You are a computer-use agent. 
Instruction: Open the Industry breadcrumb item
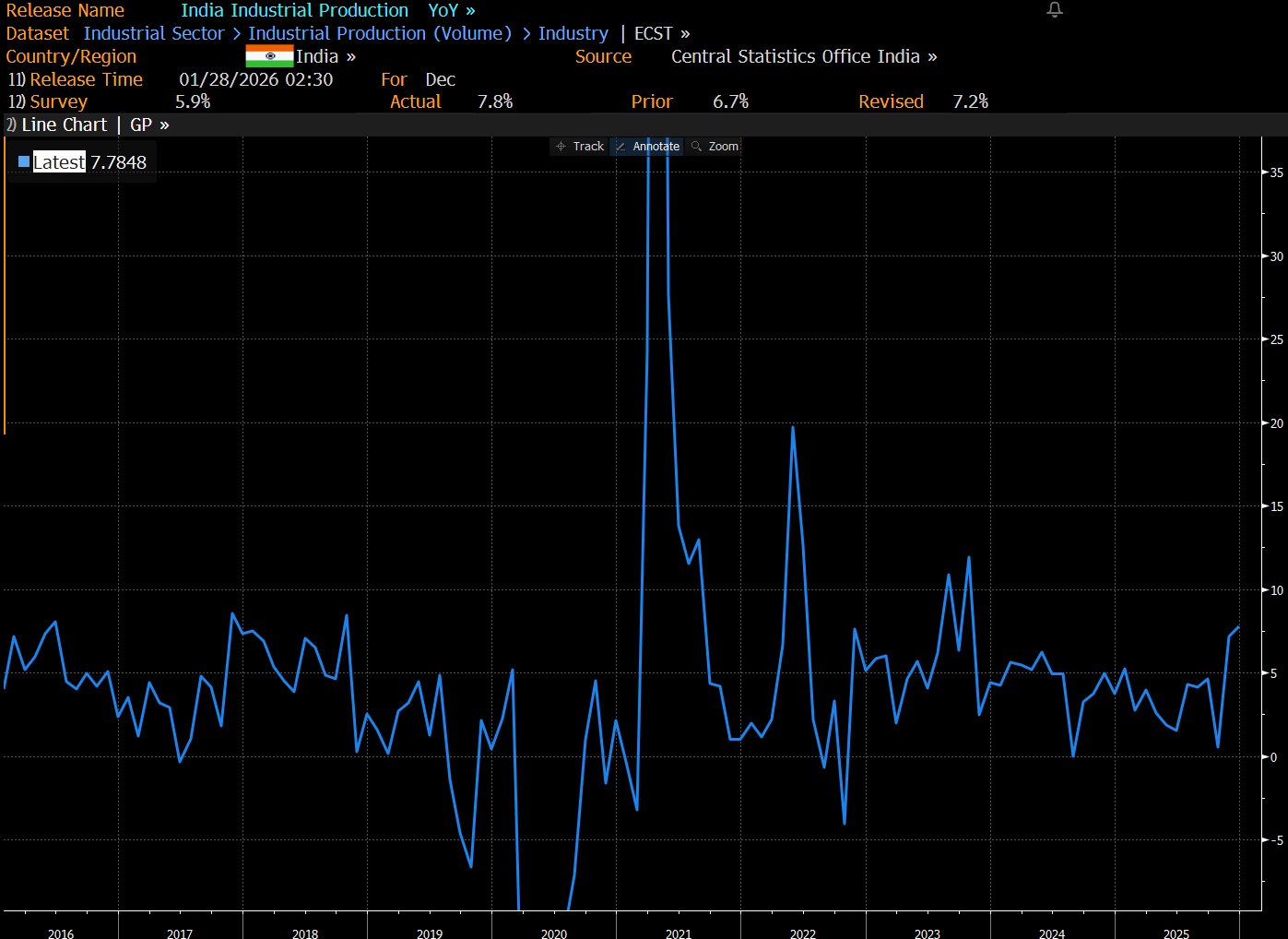coord(573,33)
